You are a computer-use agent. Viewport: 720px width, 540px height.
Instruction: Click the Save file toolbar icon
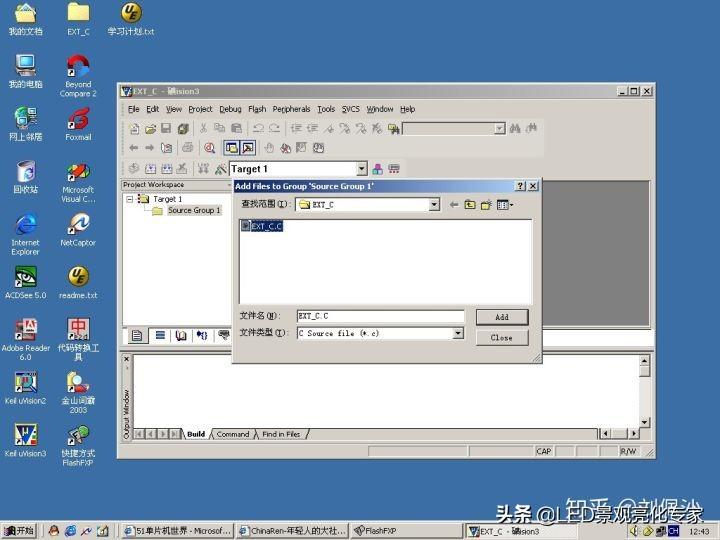click(166, 129)
